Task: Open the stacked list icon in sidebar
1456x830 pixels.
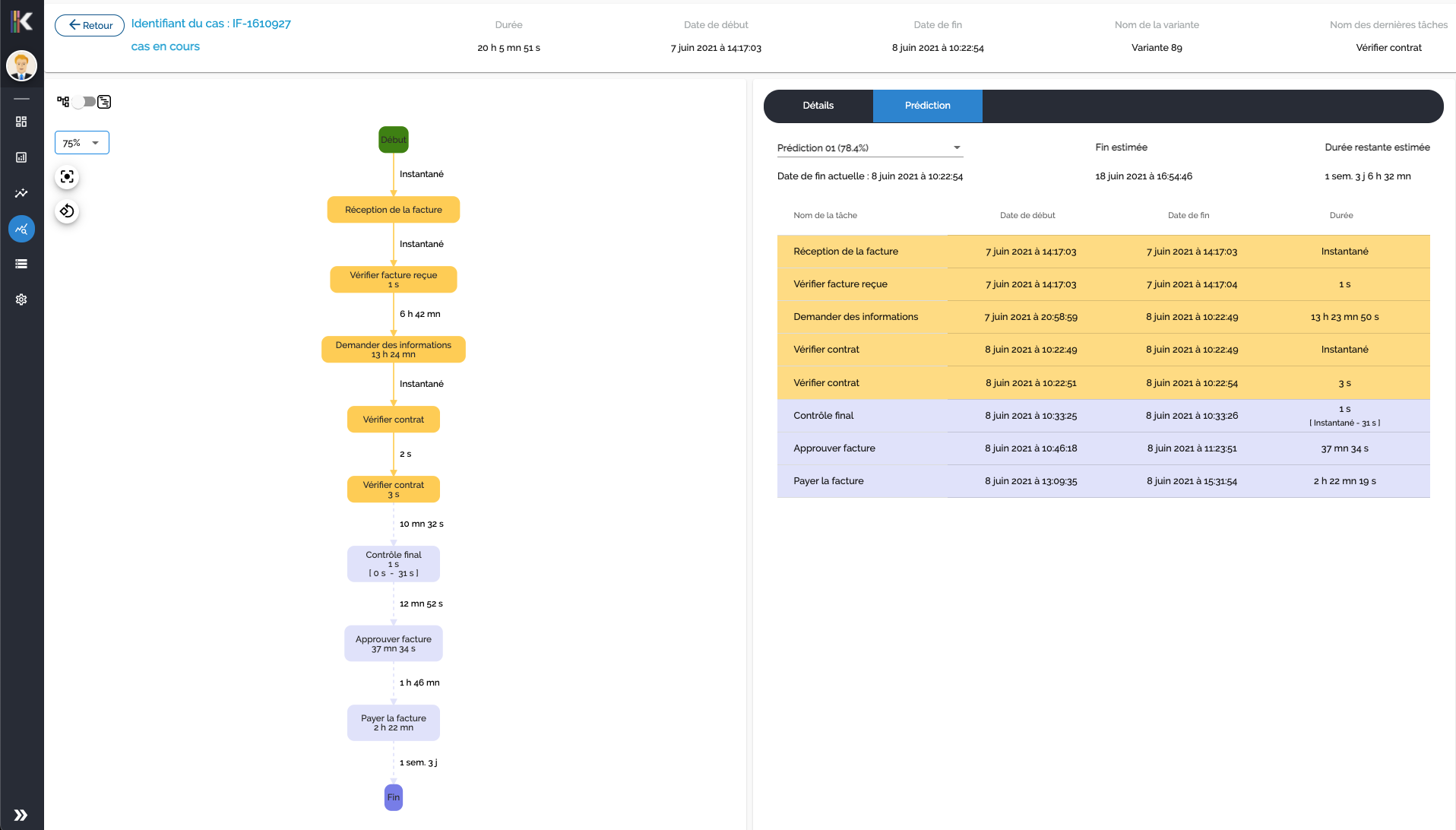Action: (21, 264)
